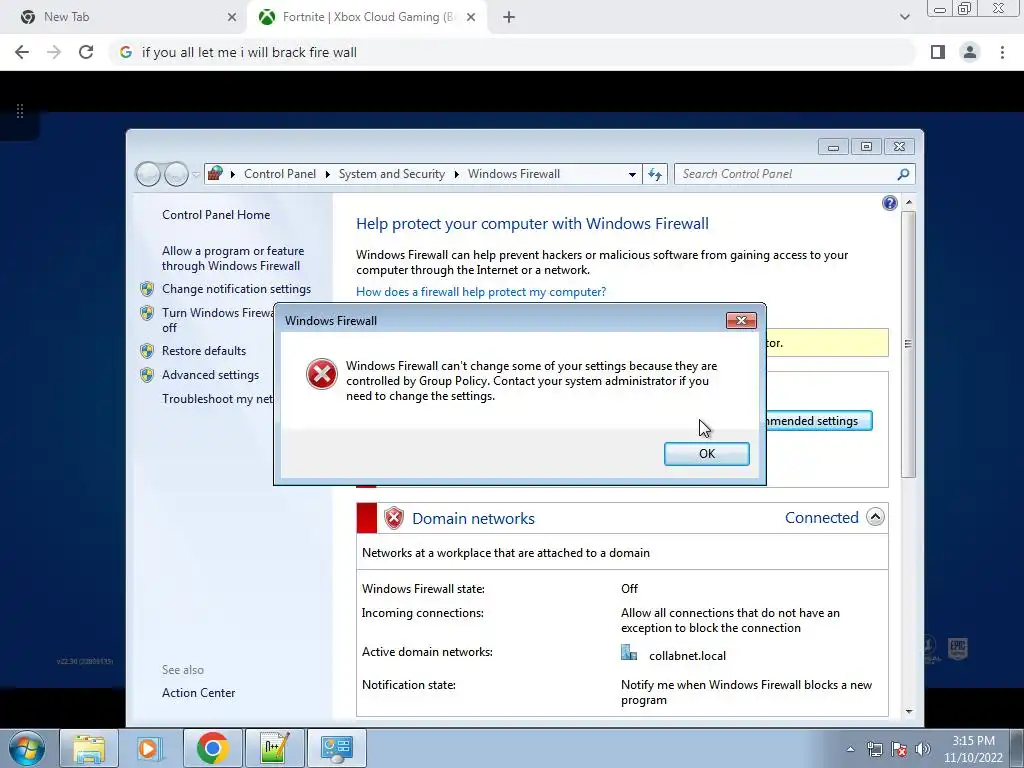1024x768 pixels.
Task: Open Change notification settings link
Action: pos(236,289)
